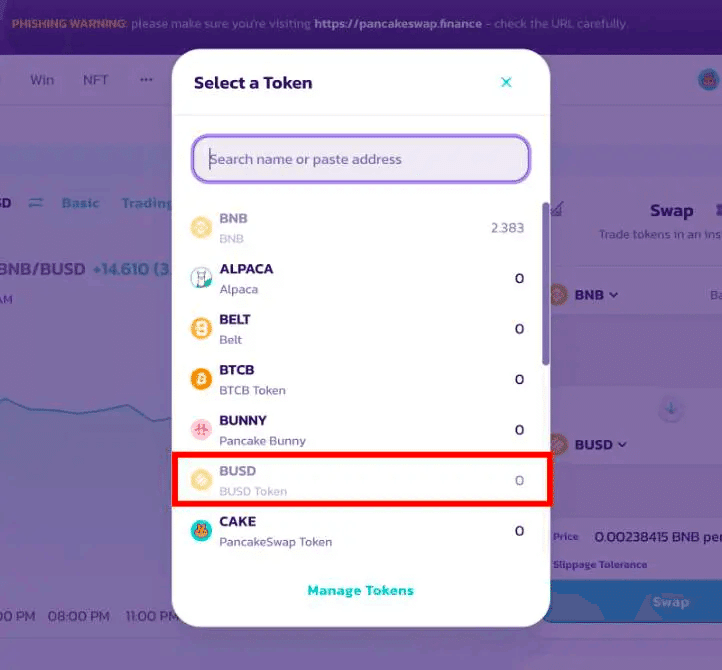722x670 pixels.
Task: Select the BUSD token row
Action: point(361,480)
